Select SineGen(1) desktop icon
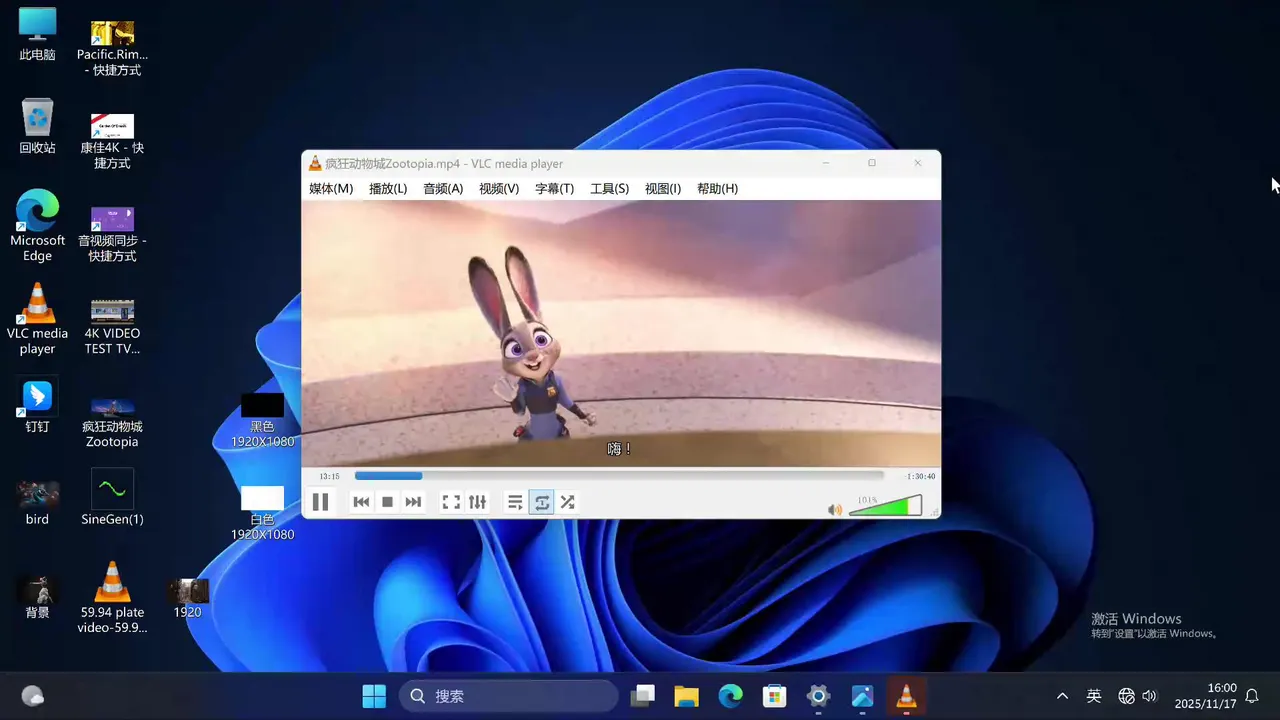Screen dimensions: 1280x720 click(x=112, y=498)
